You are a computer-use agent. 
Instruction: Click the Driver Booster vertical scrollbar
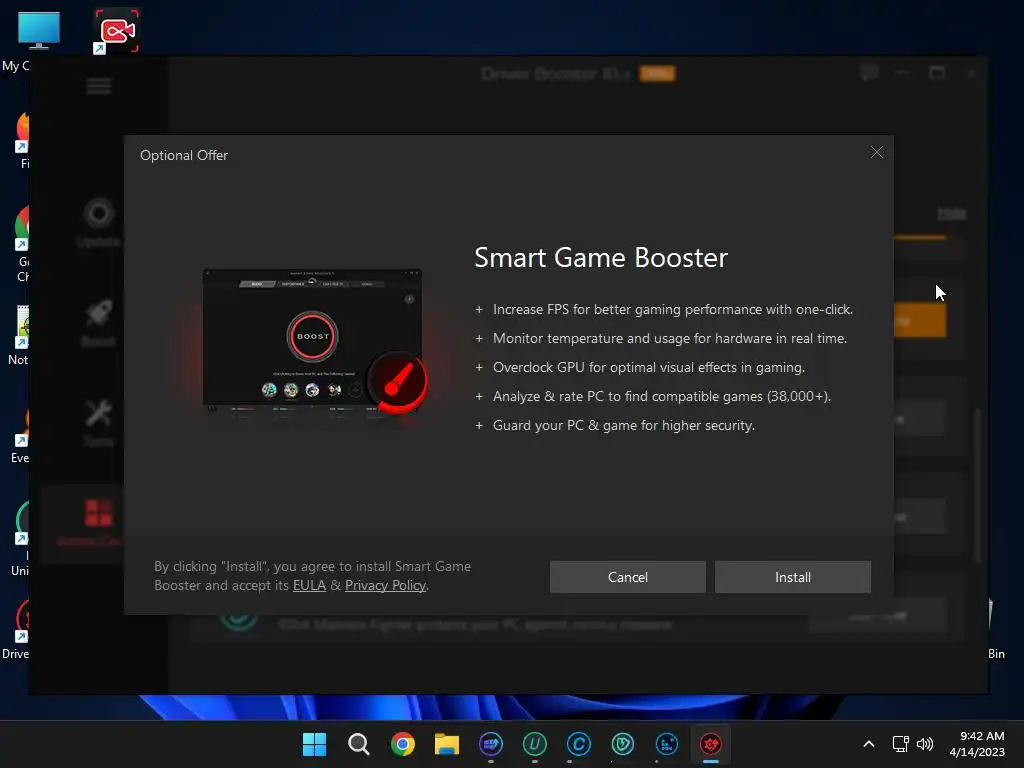pos(978,485)
